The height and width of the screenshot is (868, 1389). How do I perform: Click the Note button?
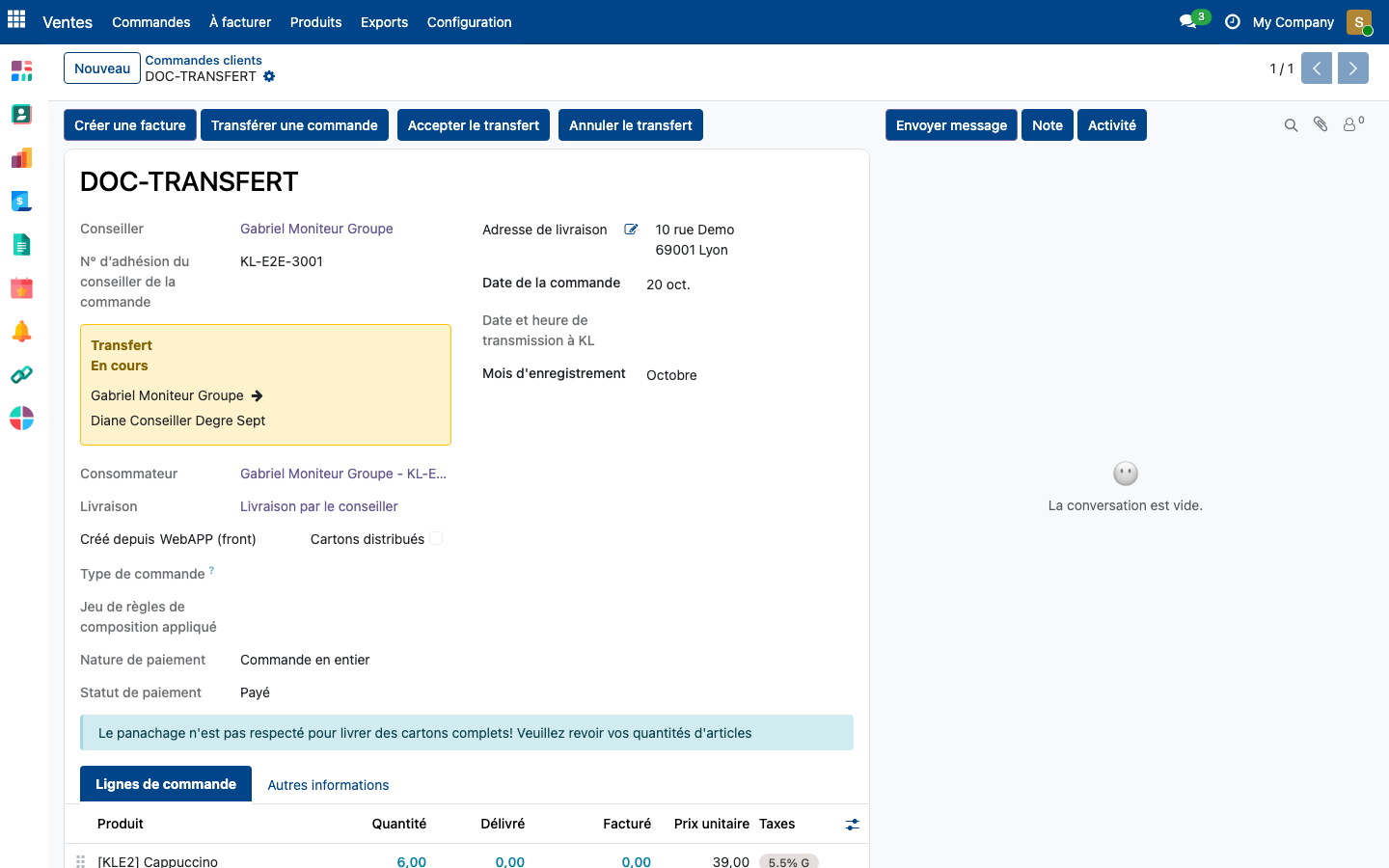pos(1048,125)
